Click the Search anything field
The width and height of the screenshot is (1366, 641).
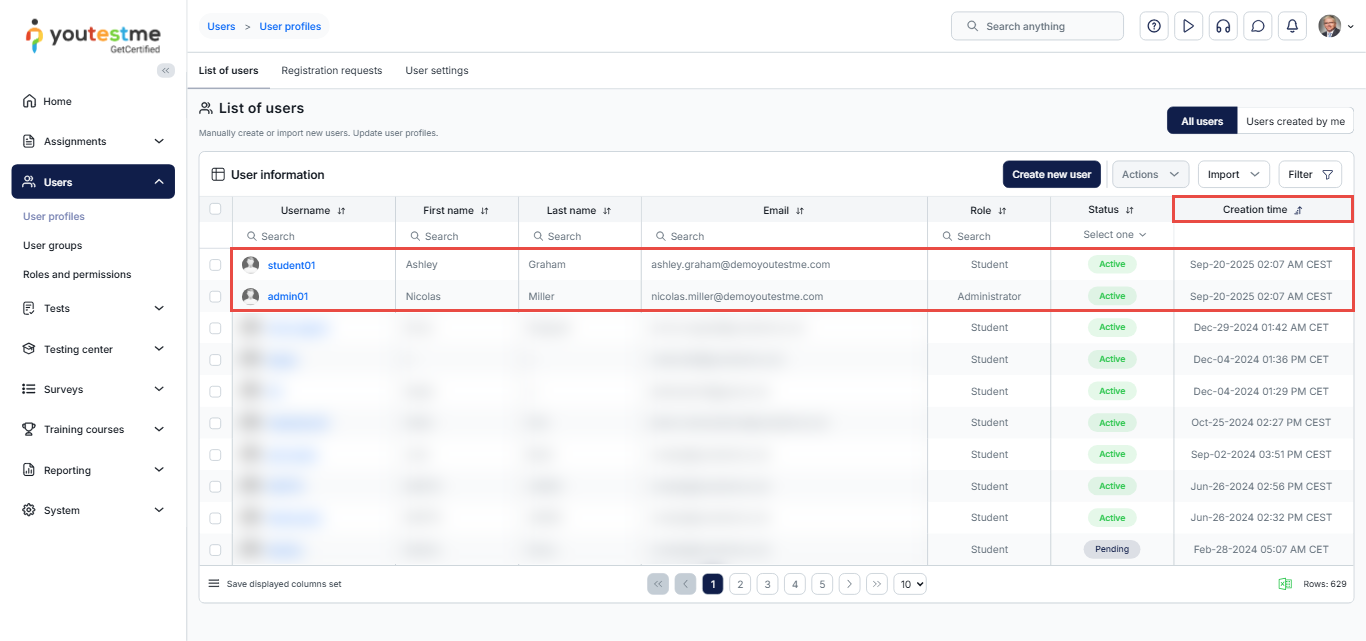pyautogui.click(x=1037, y=26)
